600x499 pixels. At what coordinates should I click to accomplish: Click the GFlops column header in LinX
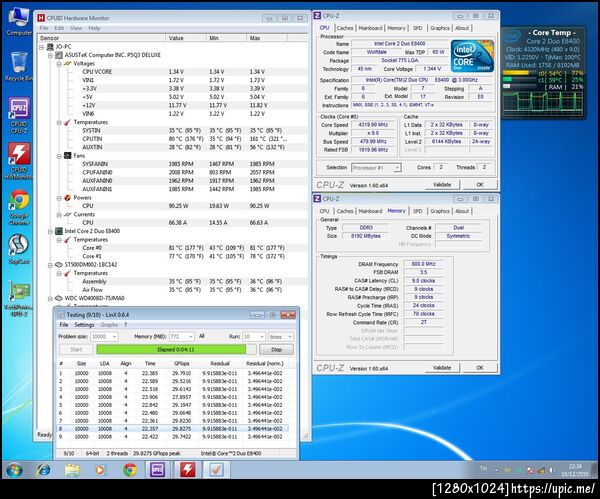(181, 364)
